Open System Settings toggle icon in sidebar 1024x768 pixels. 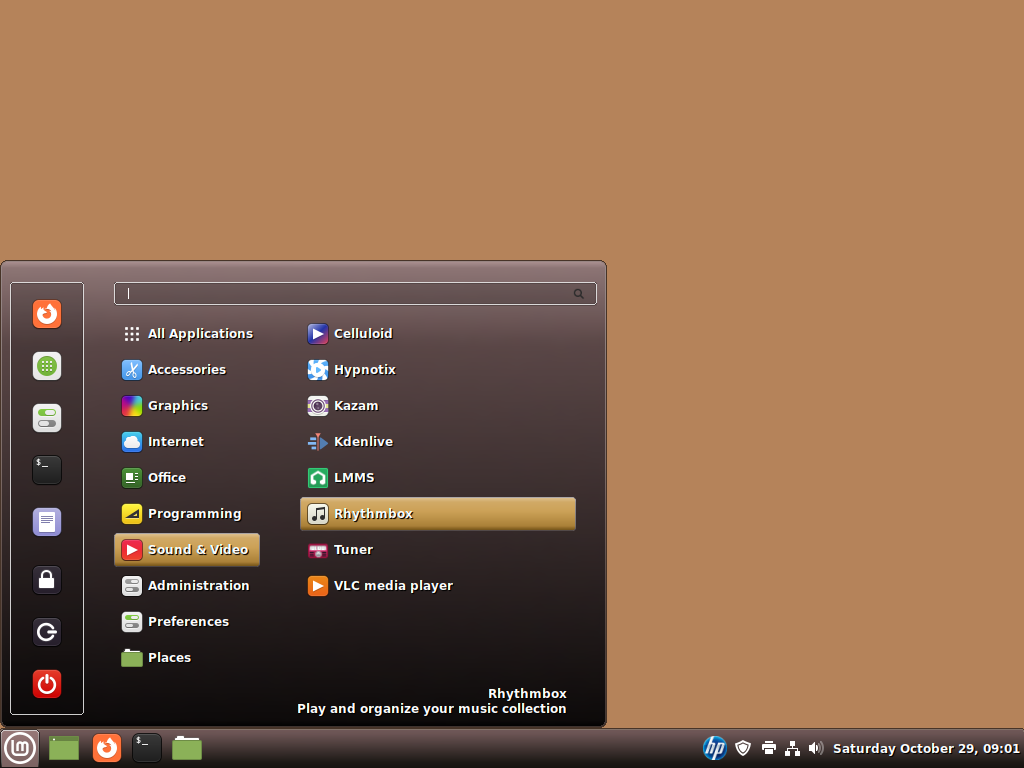click(47, 418)
